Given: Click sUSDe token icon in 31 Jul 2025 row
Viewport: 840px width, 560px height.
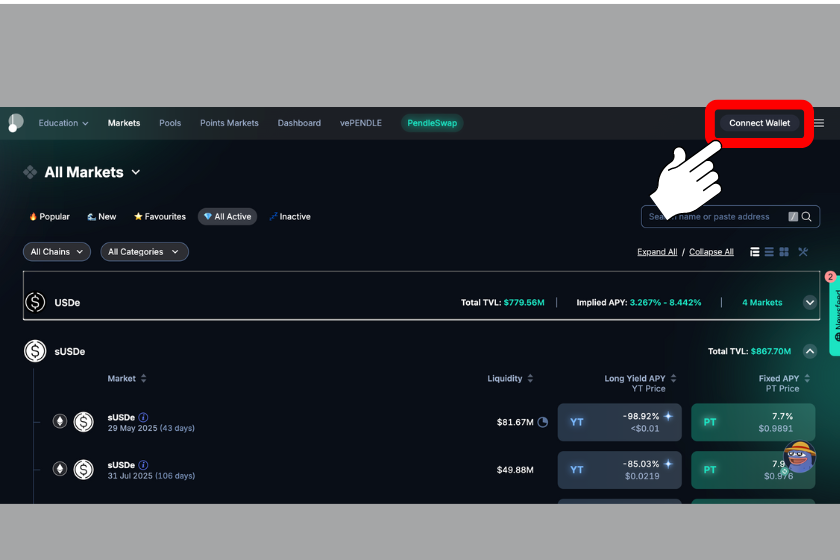Looking at the screenshot, I should pyautogui.click(x=84, y=469).
